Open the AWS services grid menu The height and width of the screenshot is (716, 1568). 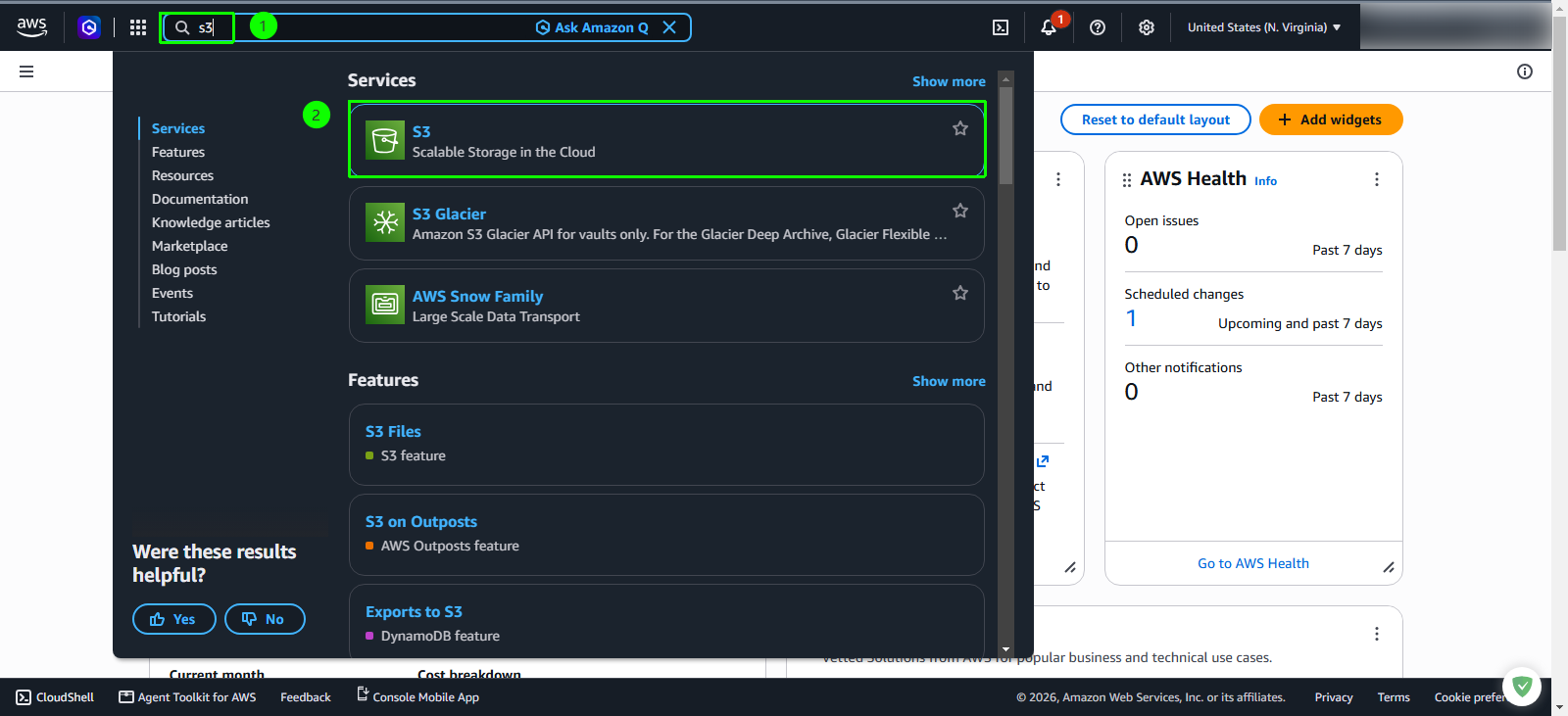pyautogui.click(x=138, y=27)
